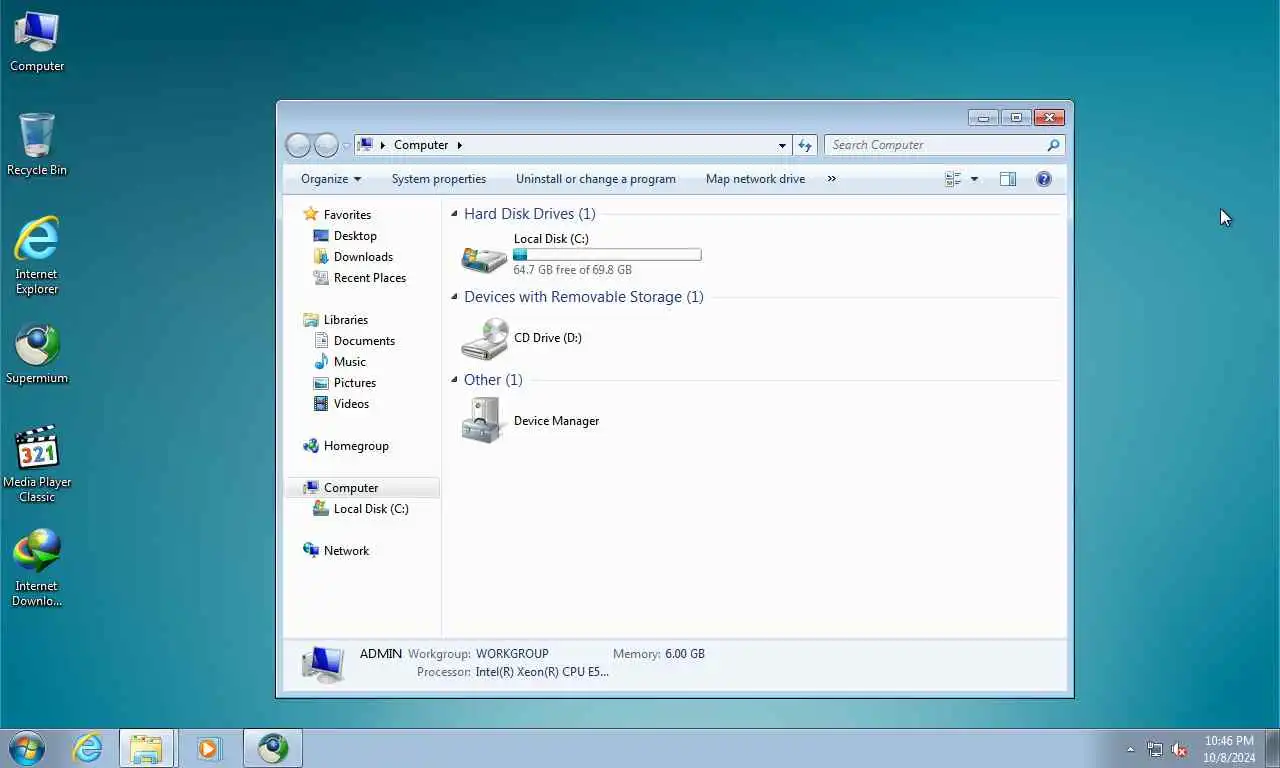Screen dimensions: 1280x768
Task: Click the search magnifier icon
Action: point(1053,145)
